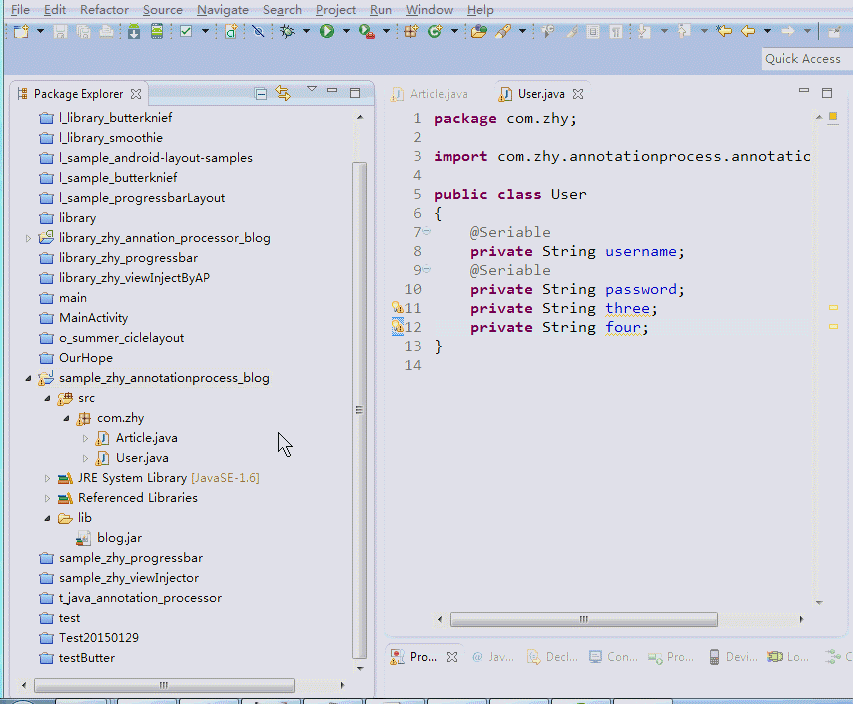Click the Search flashlight icon

(503, 32)
